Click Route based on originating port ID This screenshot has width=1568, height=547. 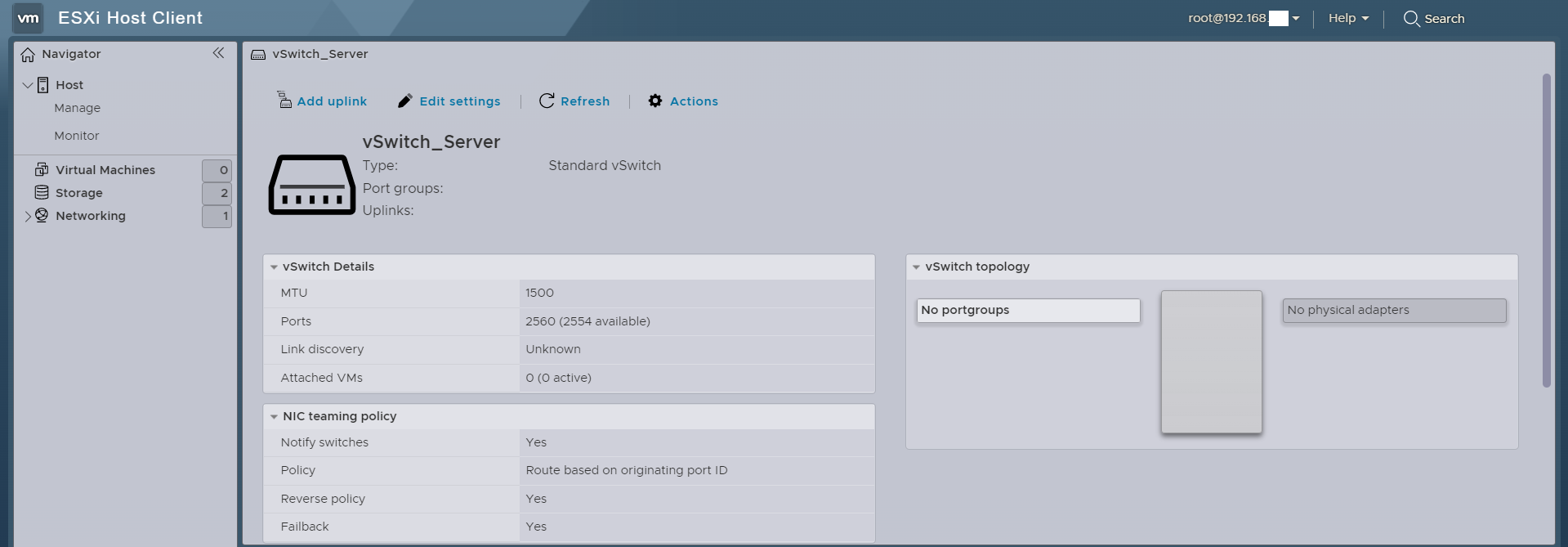point(627,470)
